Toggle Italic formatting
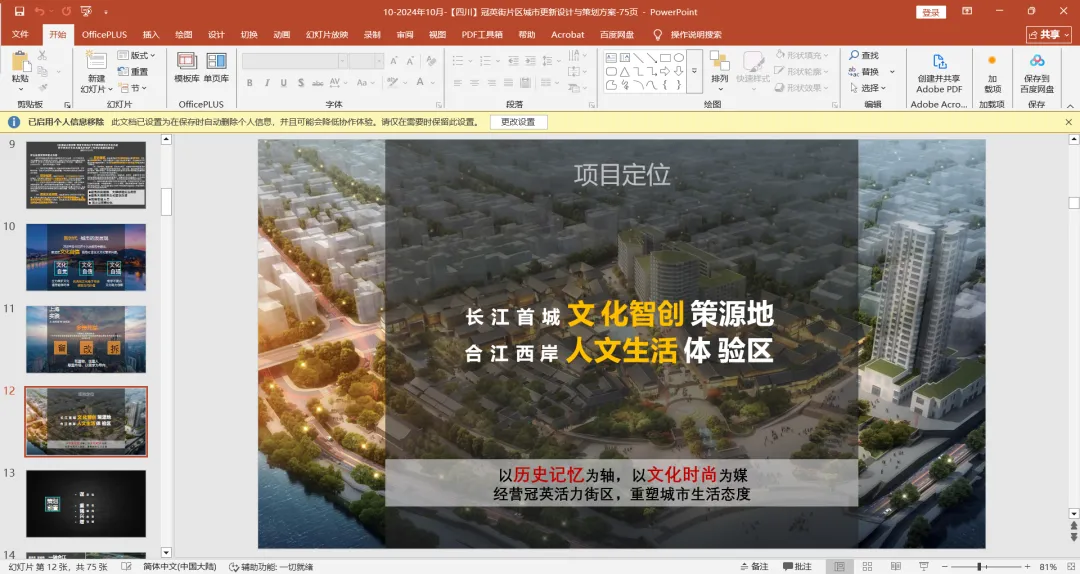The height and width of the screenshot is (574, 1080). point(267,83)
